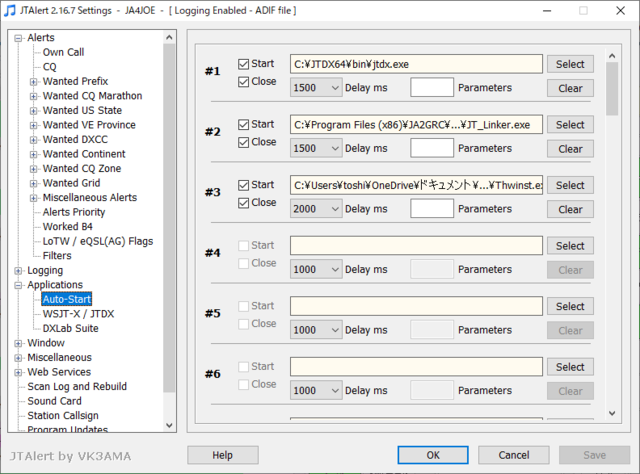Toggle the Start checkbox for app #3
The height and width of the screenshot is (474, 640).
tap(244, 185)
